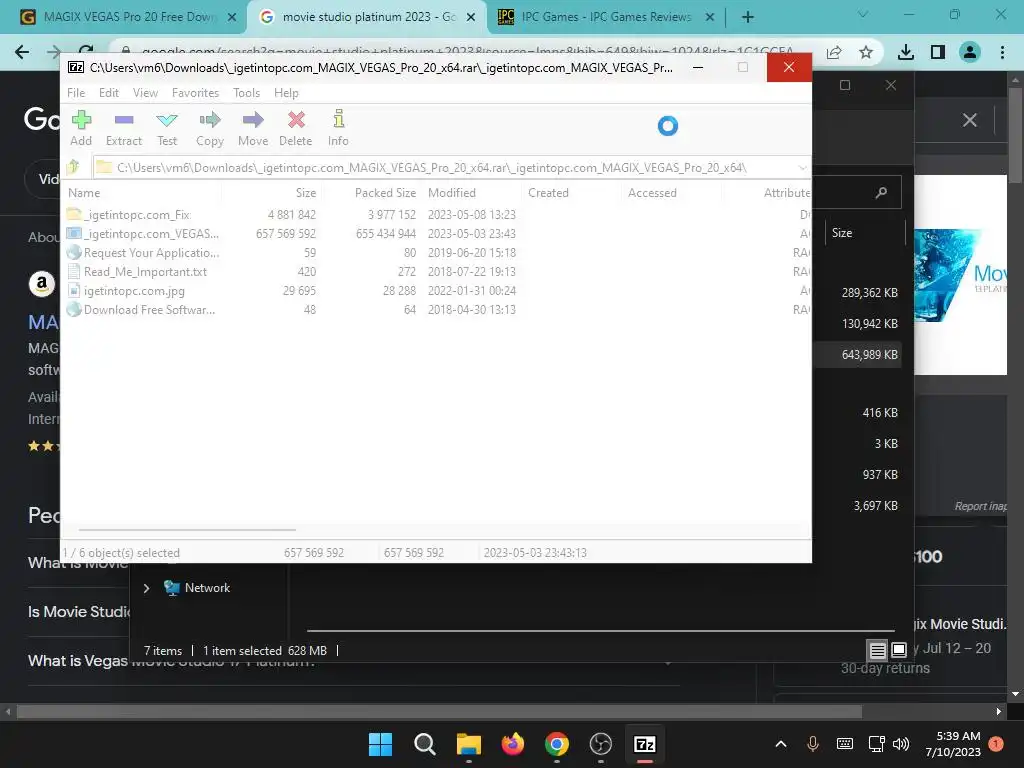Switch Explorer to large thumbnails view icon

click(x=899, y=650)
